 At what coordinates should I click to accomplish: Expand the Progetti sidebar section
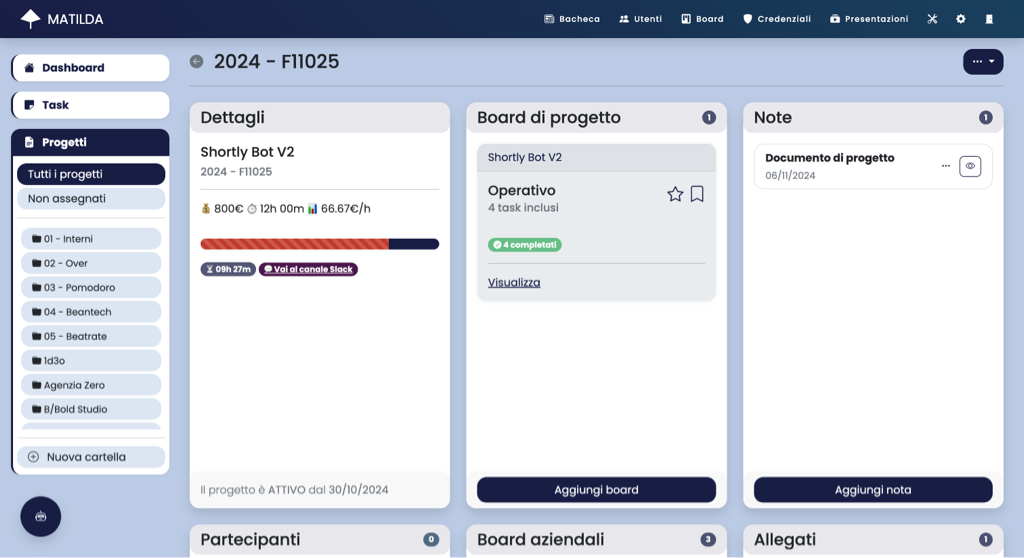click(x=90, y=142)
